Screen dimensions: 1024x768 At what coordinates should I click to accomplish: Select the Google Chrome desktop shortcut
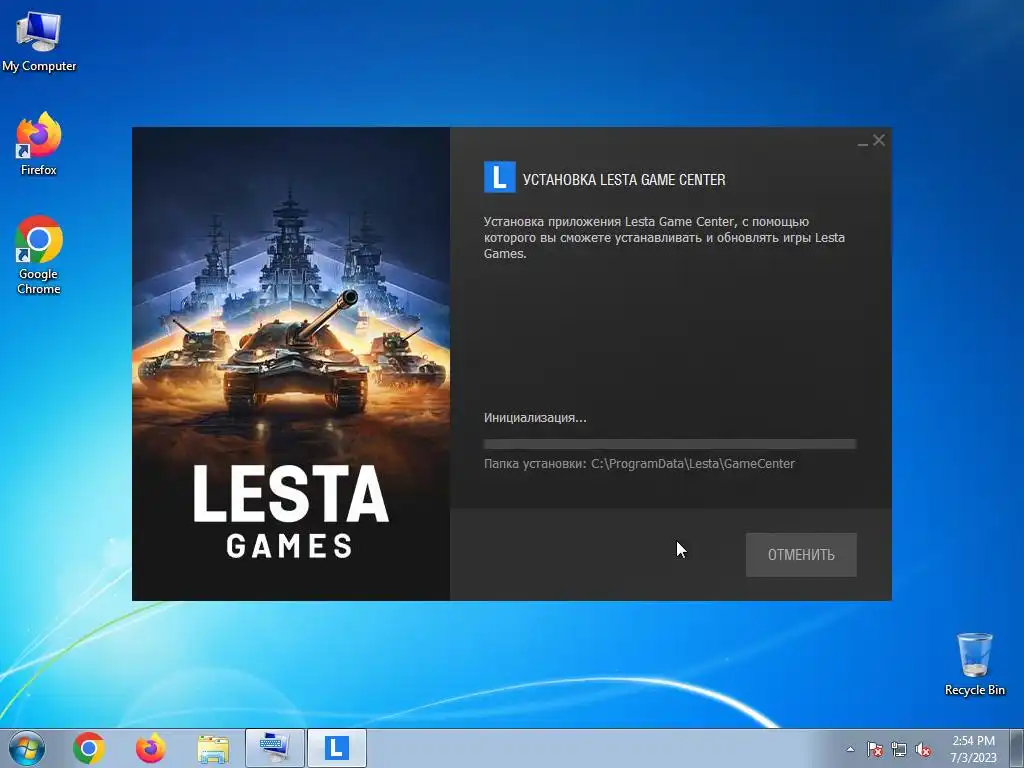39,255
